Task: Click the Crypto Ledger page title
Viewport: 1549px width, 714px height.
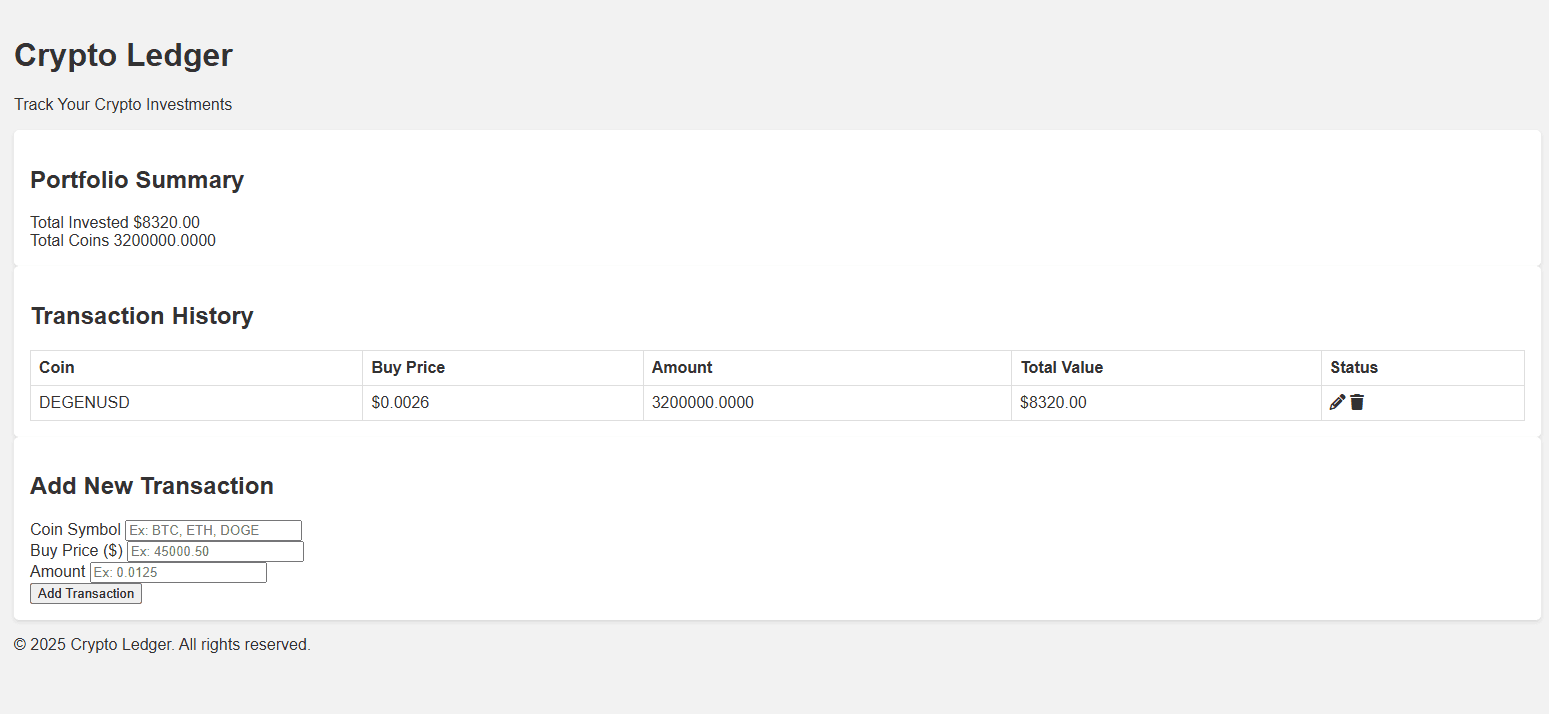Action: tap(123, 55)
